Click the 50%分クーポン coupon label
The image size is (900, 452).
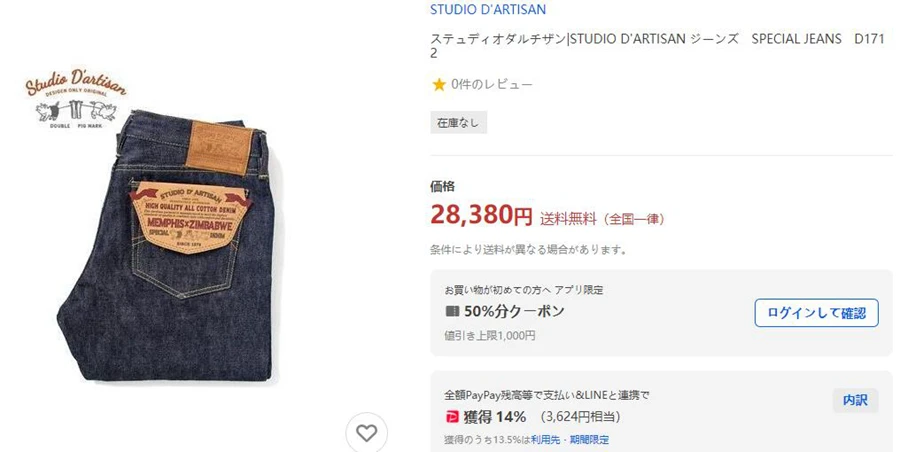tap(514, 311)
